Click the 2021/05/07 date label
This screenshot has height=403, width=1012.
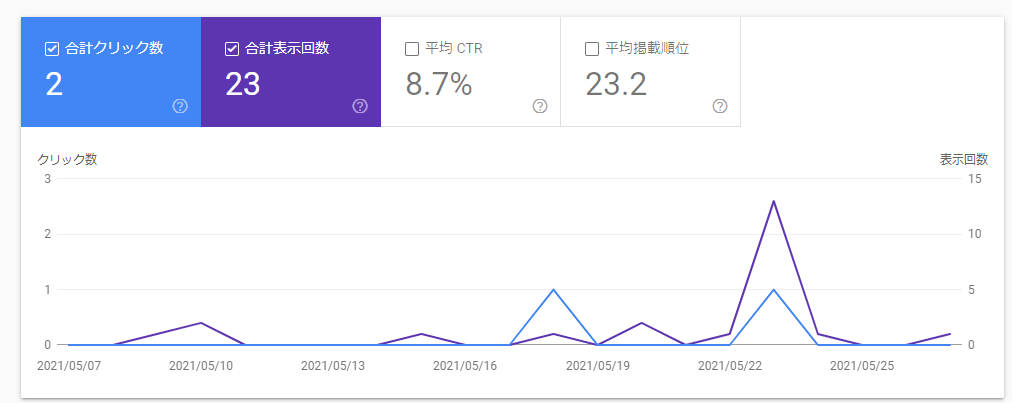tap(69, 366)
